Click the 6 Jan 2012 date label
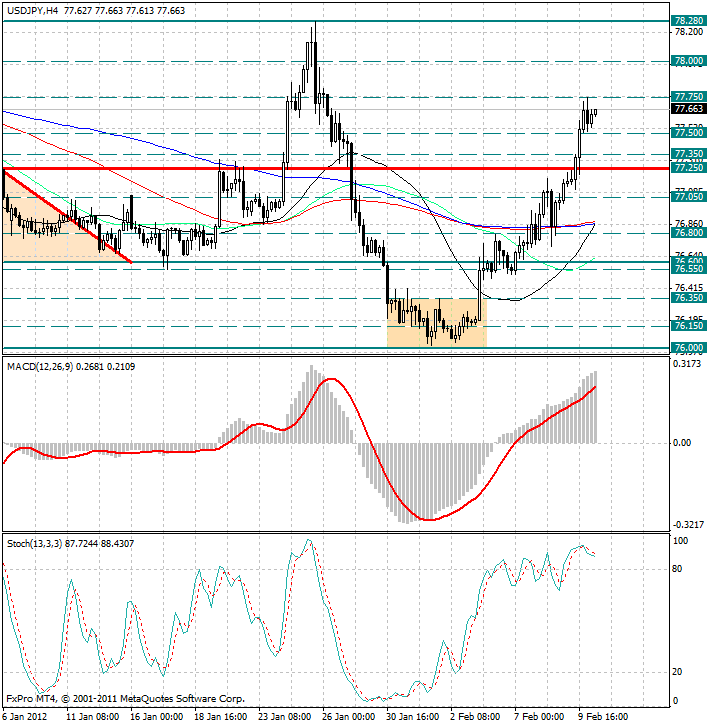707x724 pixels. point(24,717)
